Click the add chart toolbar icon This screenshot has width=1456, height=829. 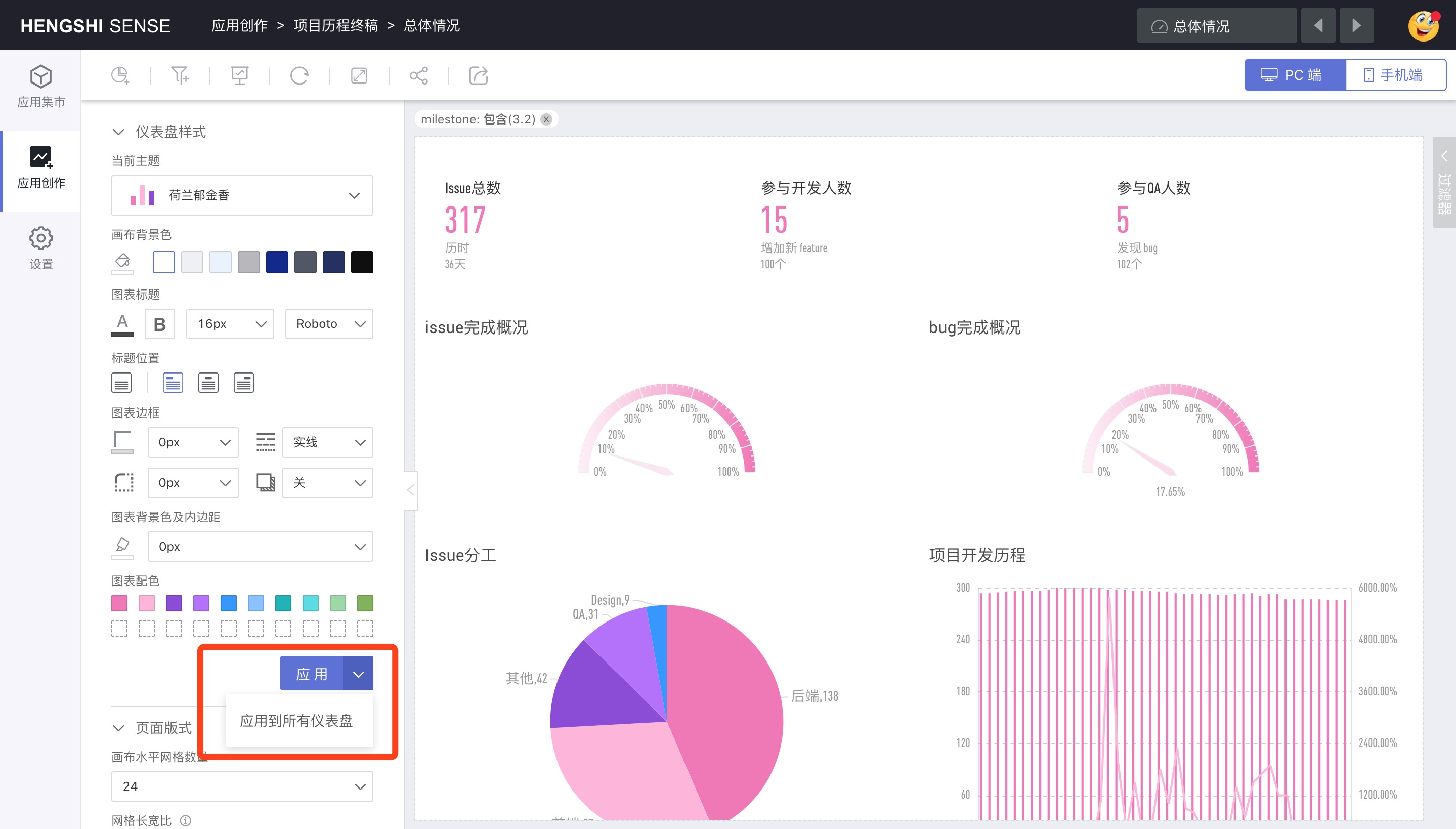[120, 75]
